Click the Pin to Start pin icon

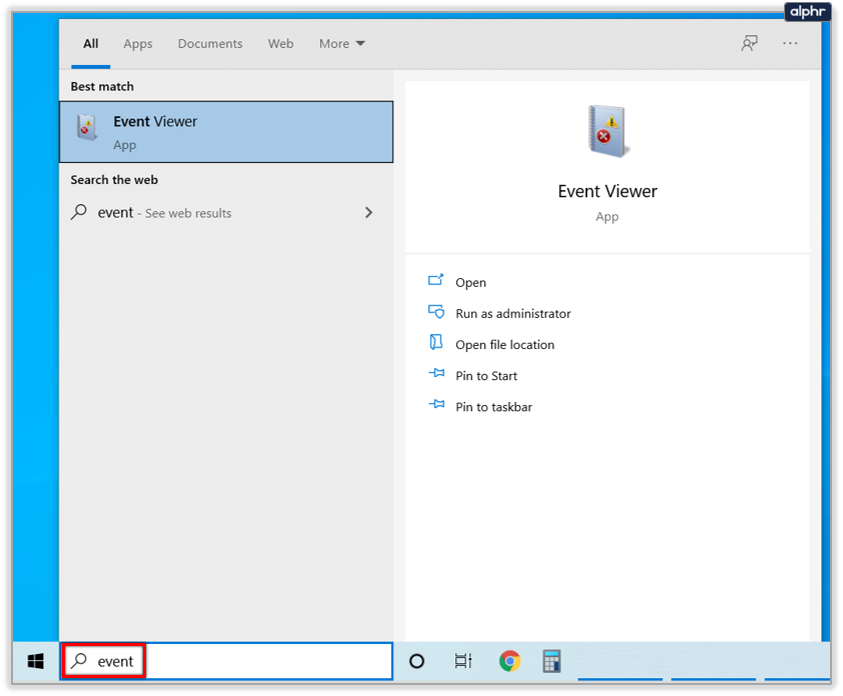(x=437, y=373)
